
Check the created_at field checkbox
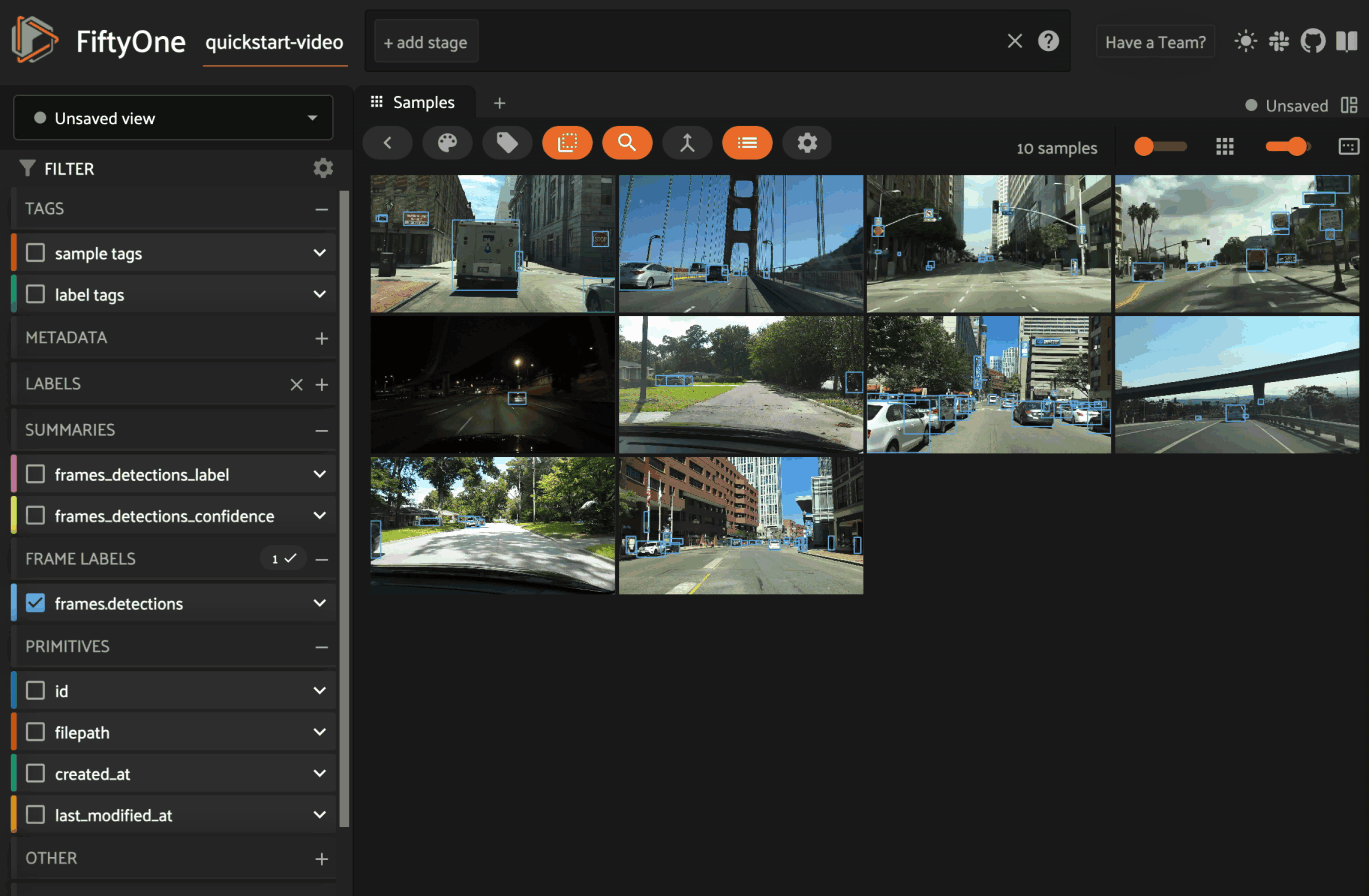pos(36,773)
